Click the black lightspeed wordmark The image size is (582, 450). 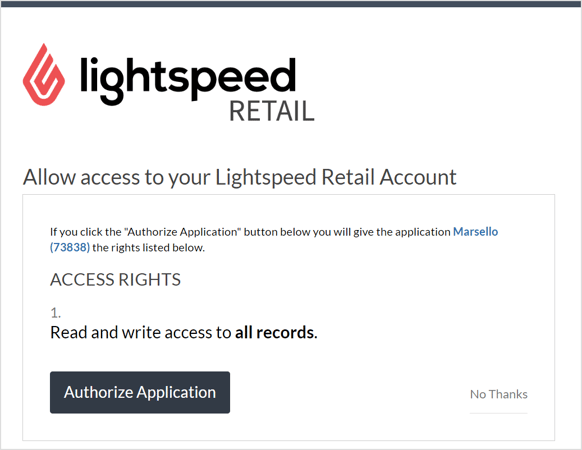[188, 80]
